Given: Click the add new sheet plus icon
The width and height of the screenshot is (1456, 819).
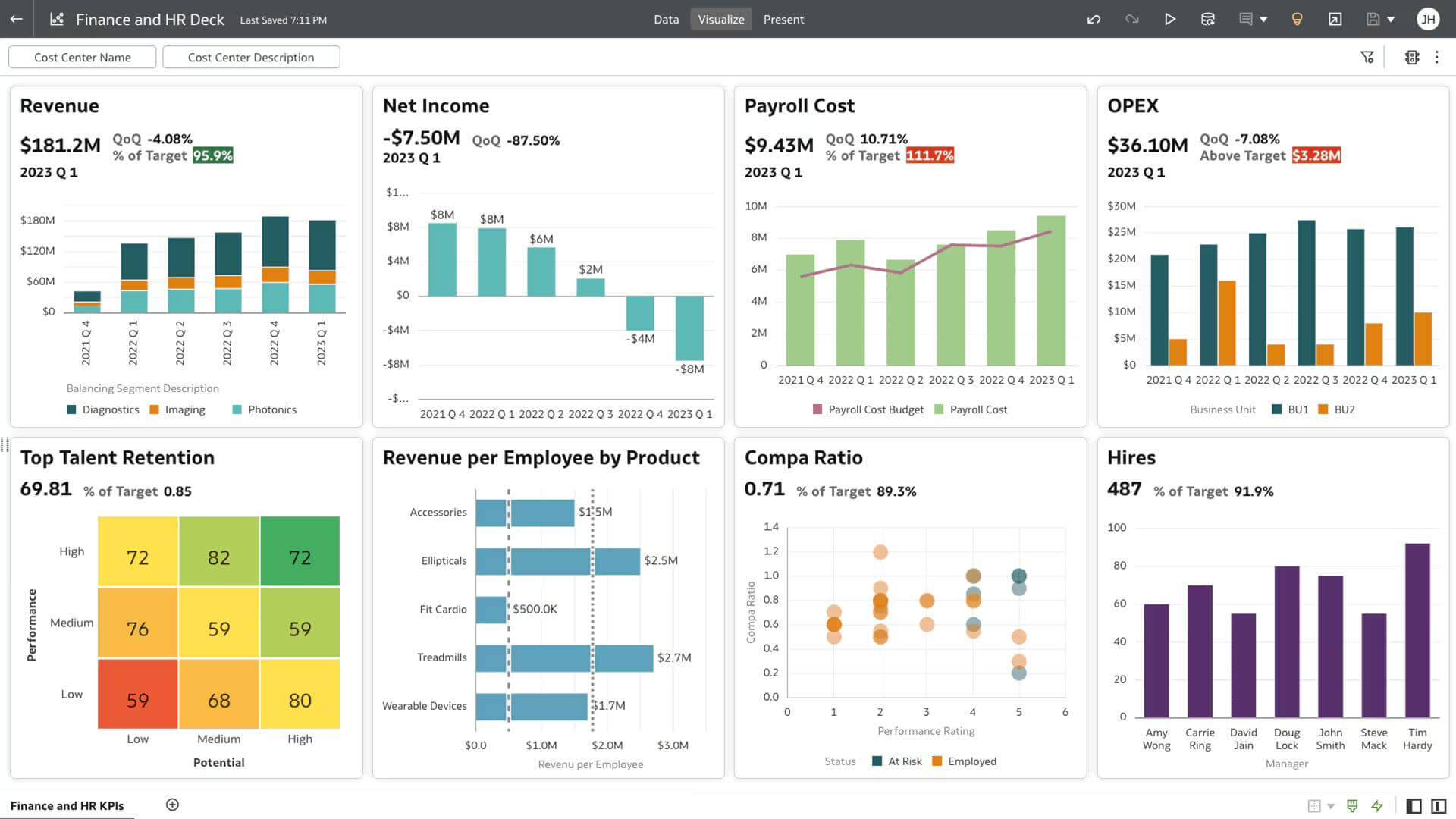Looking at the screenshot, I should point(170,804).
